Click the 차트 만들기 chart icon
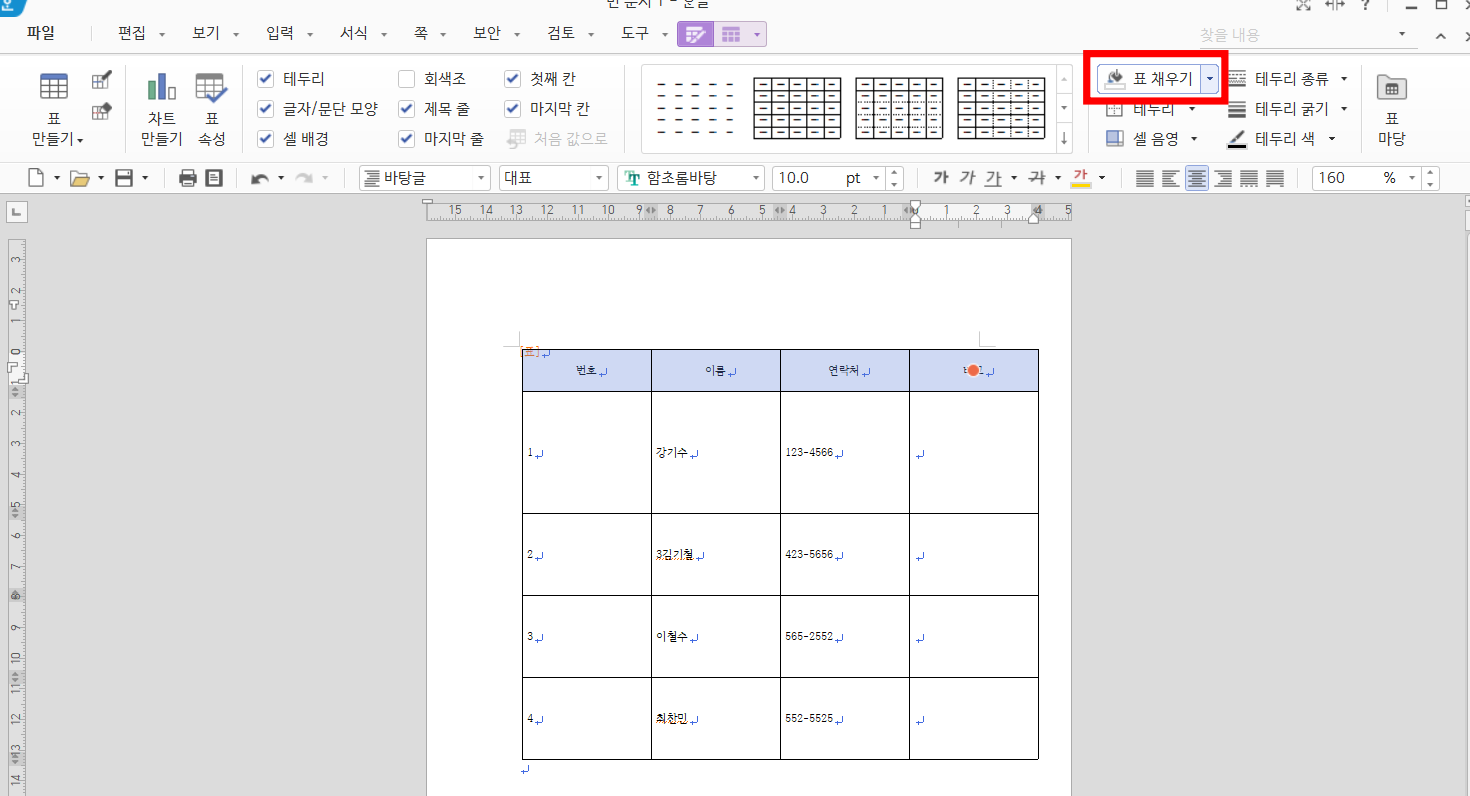Viewport: 1470px width, 796px height. (x=161, y=87)
